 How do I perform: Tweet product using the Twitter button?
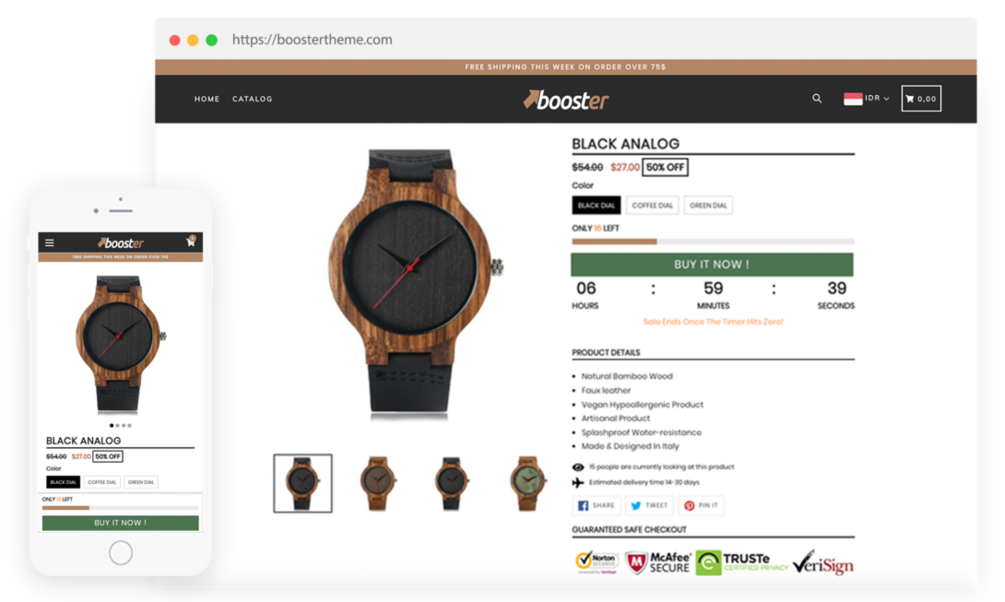click(x=649, y=506)
